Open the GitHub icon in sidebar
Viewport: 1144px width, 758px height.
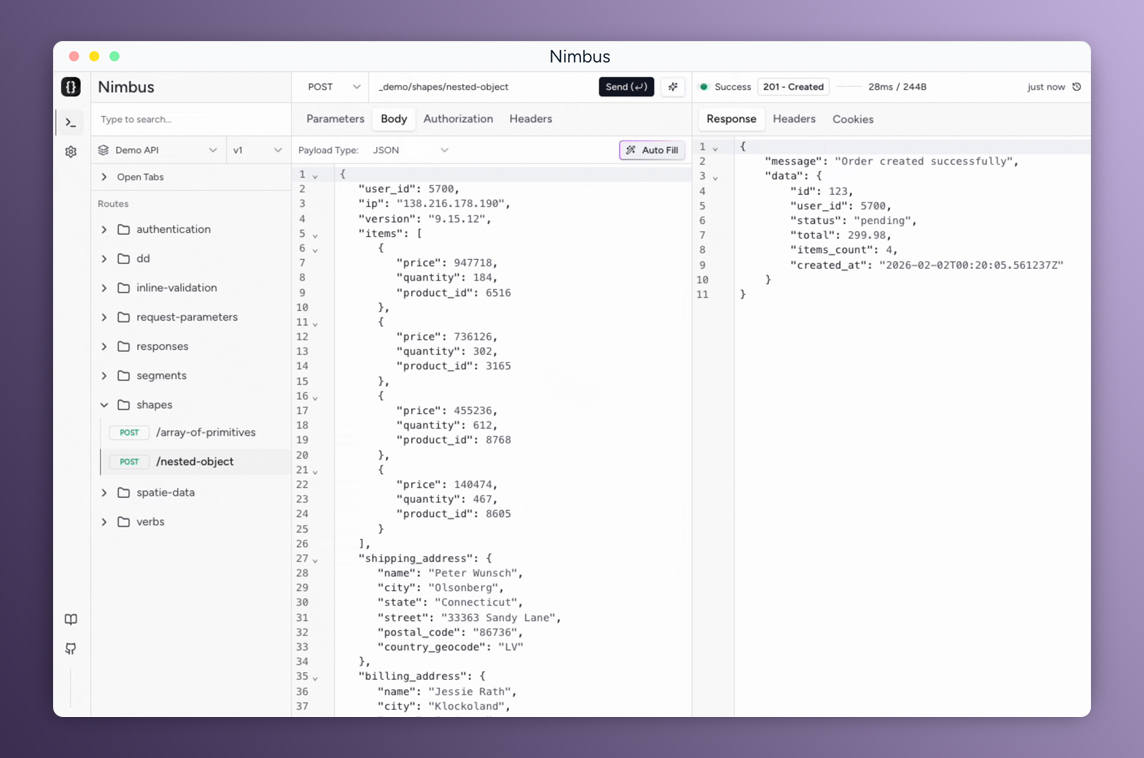click(x=71, y=649)
